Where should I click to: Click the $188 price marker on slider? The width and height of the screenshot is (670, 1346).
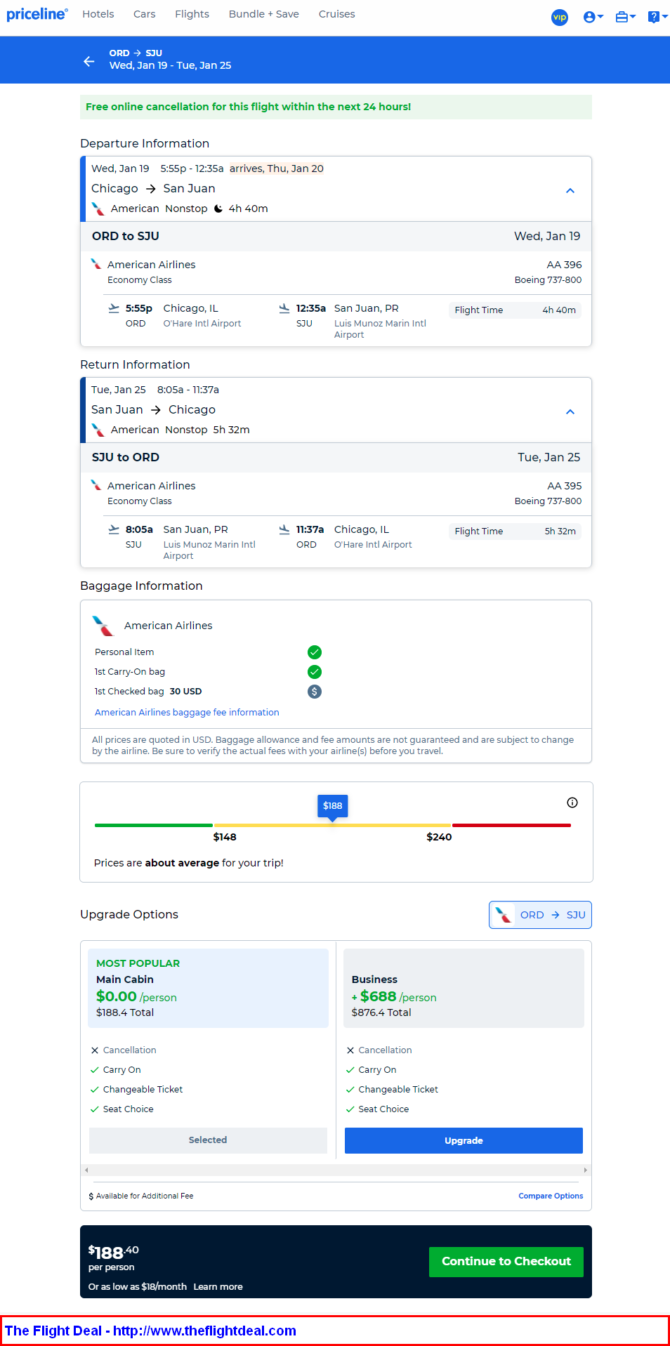333,806
